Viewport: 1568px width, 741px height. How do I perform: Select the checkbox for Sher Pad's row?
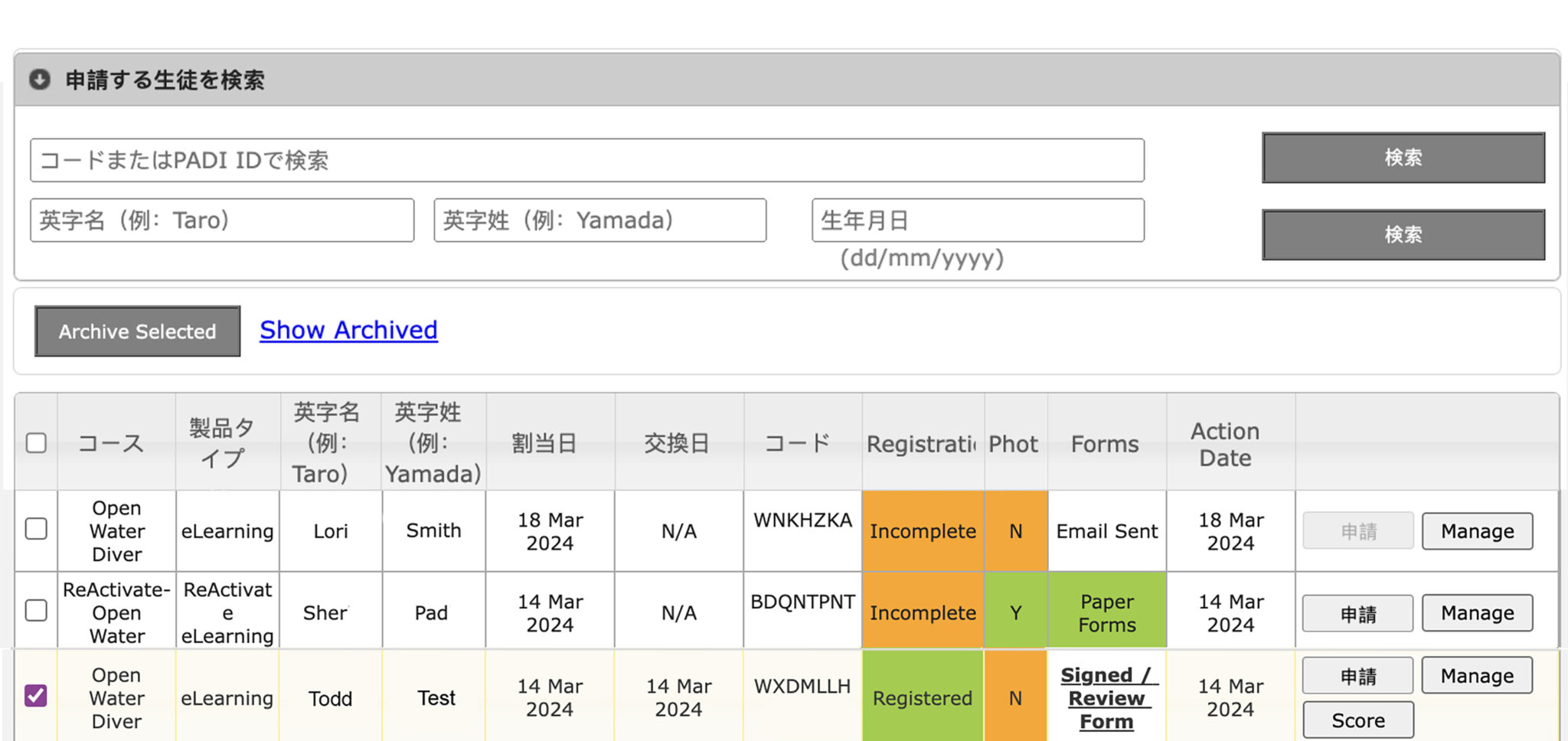[x=36, y=611]
